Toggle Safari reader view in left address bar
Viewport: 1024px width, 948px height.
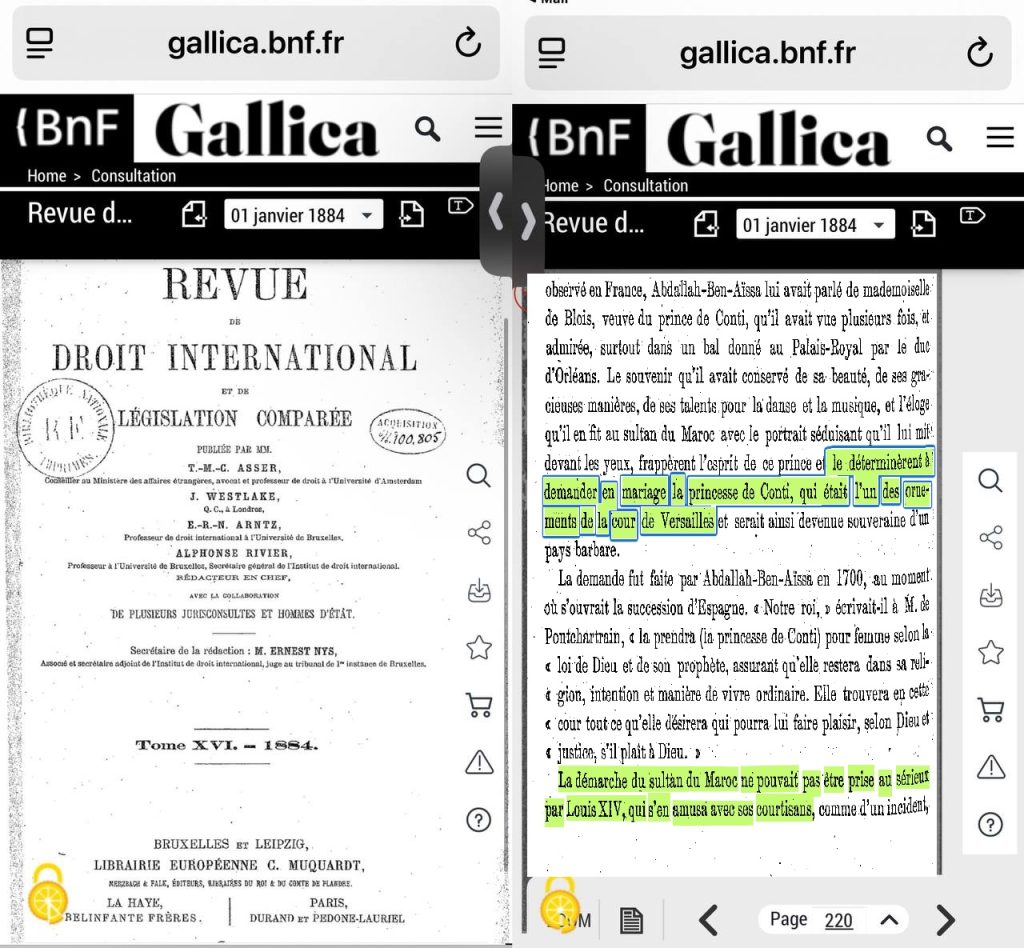(x=40, y=43)
